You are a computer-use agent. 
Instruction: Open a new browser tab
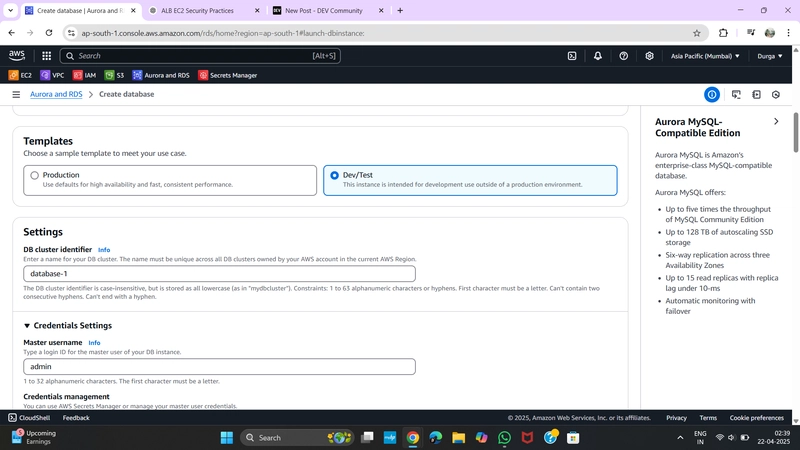click(x=400, y=10)
